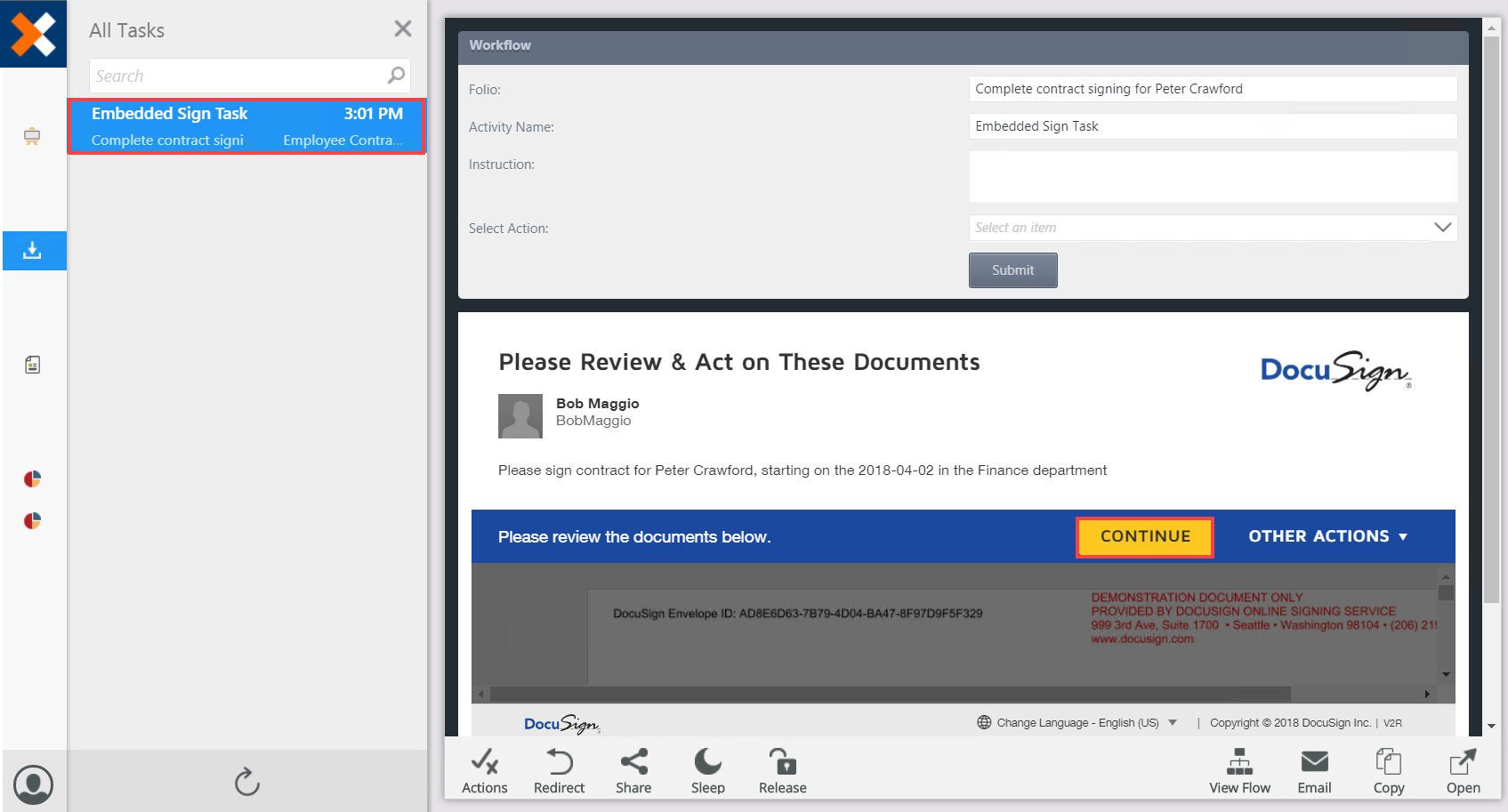Click the document scroll down arrow
The image size is (1508, 812).
click(x=1446, y=674)
